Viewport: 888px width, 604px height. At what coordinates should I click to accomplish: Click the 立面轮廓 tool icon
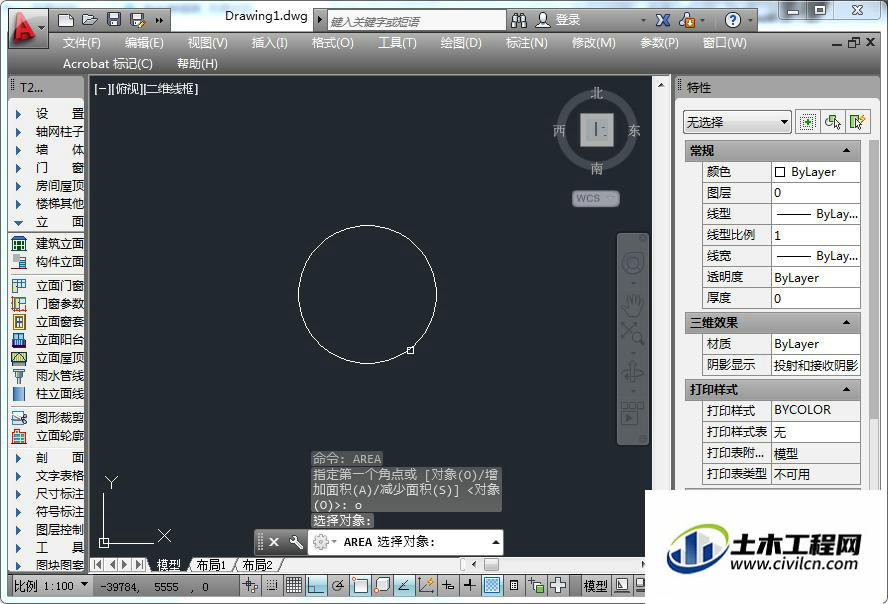coord(19,436)
